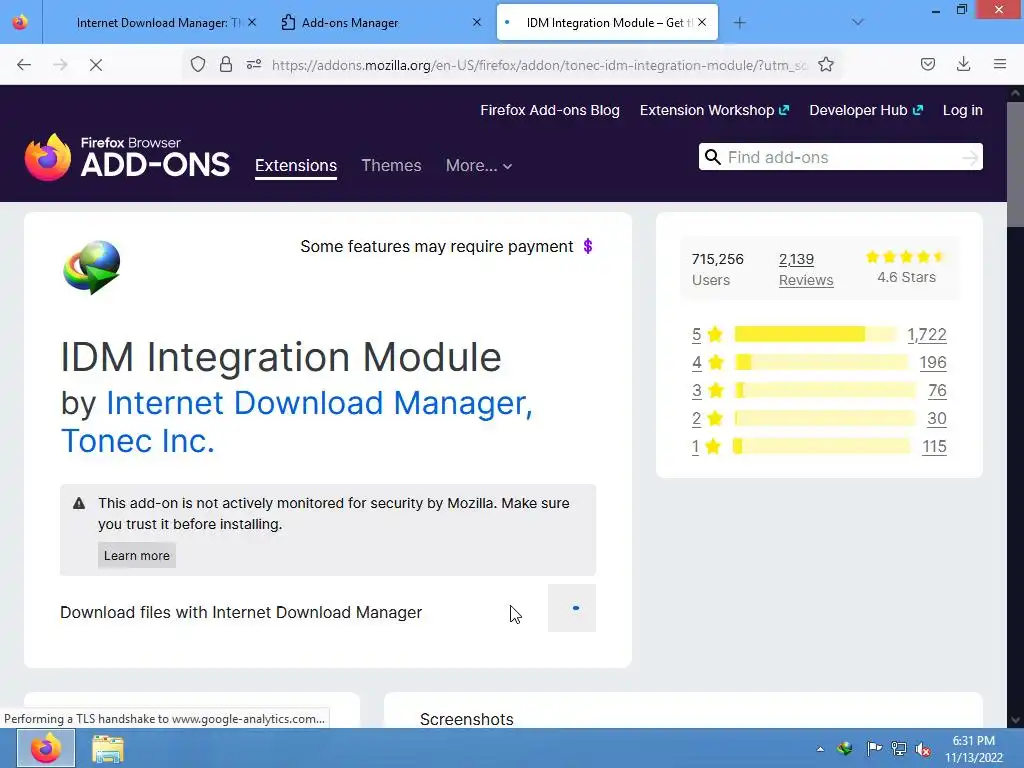1024x768 pixels.
Task: Bookmark this page with the star
Action: (x=826, y=64)
